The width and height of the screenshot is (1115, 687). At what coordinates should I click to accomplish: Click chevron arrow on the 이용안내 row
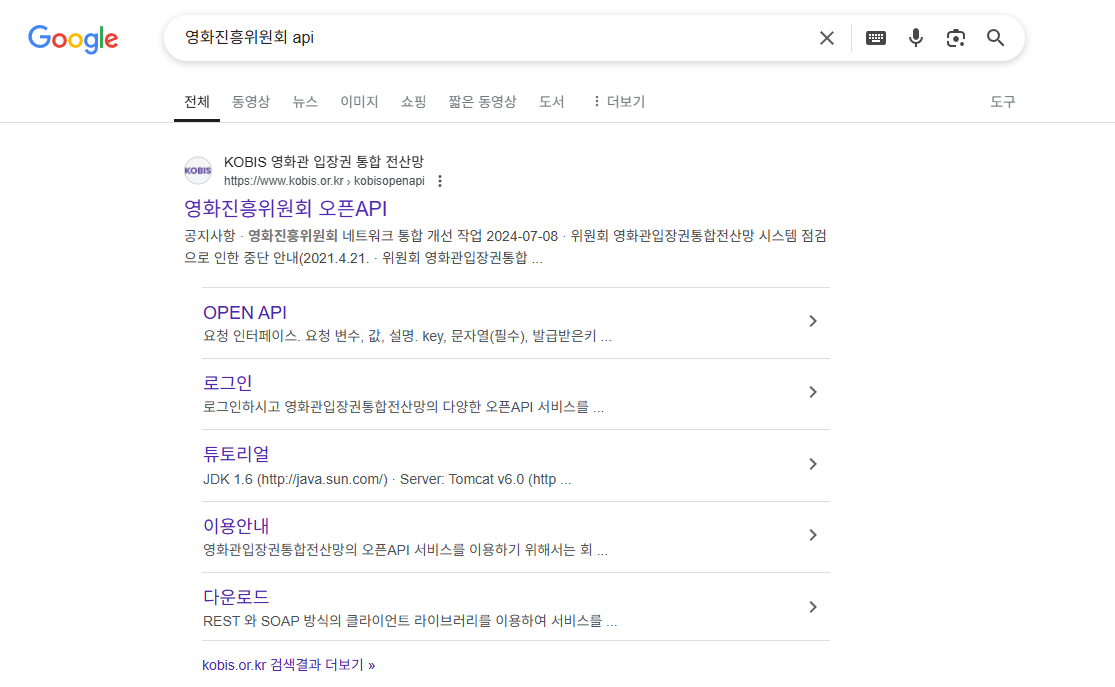point(813,535)
